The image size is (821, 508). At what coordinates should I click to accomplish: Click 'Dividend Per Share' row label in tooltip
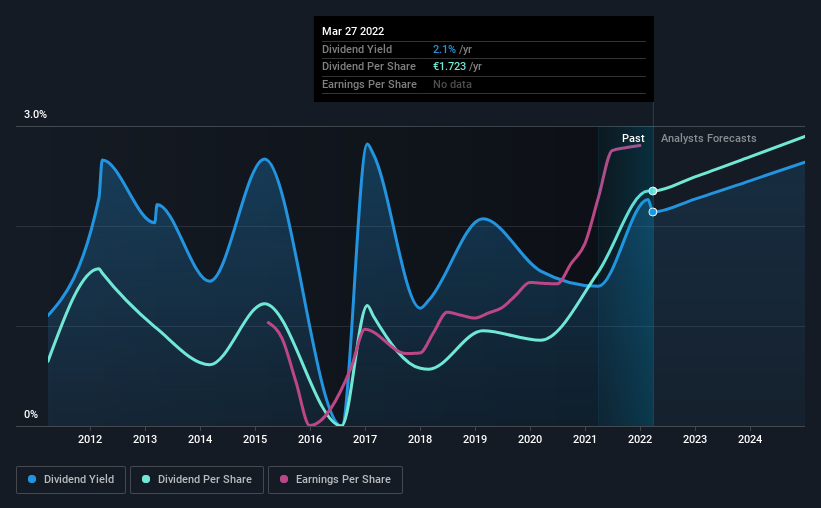pos(369,67)
